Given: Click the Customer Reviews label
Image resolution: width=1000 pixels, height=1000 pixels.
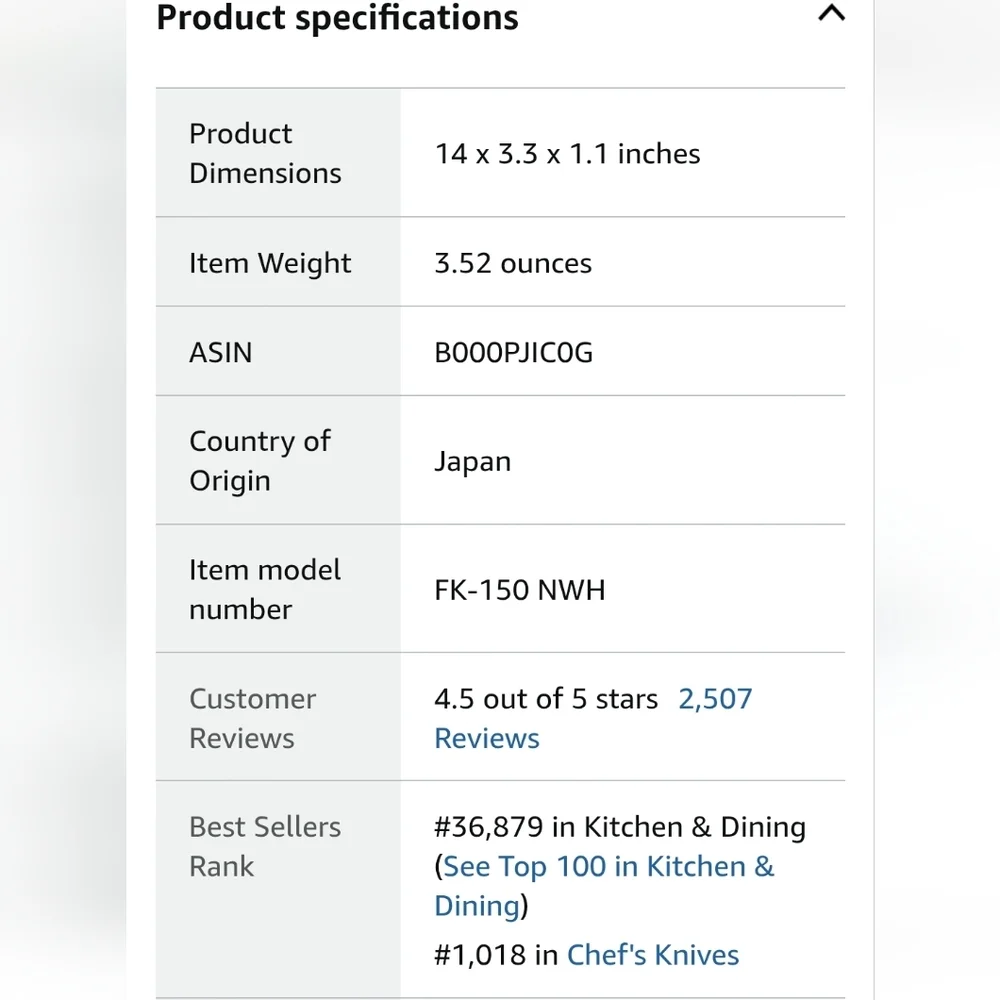Looking at the screenshot, I should pyautogui.click(x=253, y=719).
